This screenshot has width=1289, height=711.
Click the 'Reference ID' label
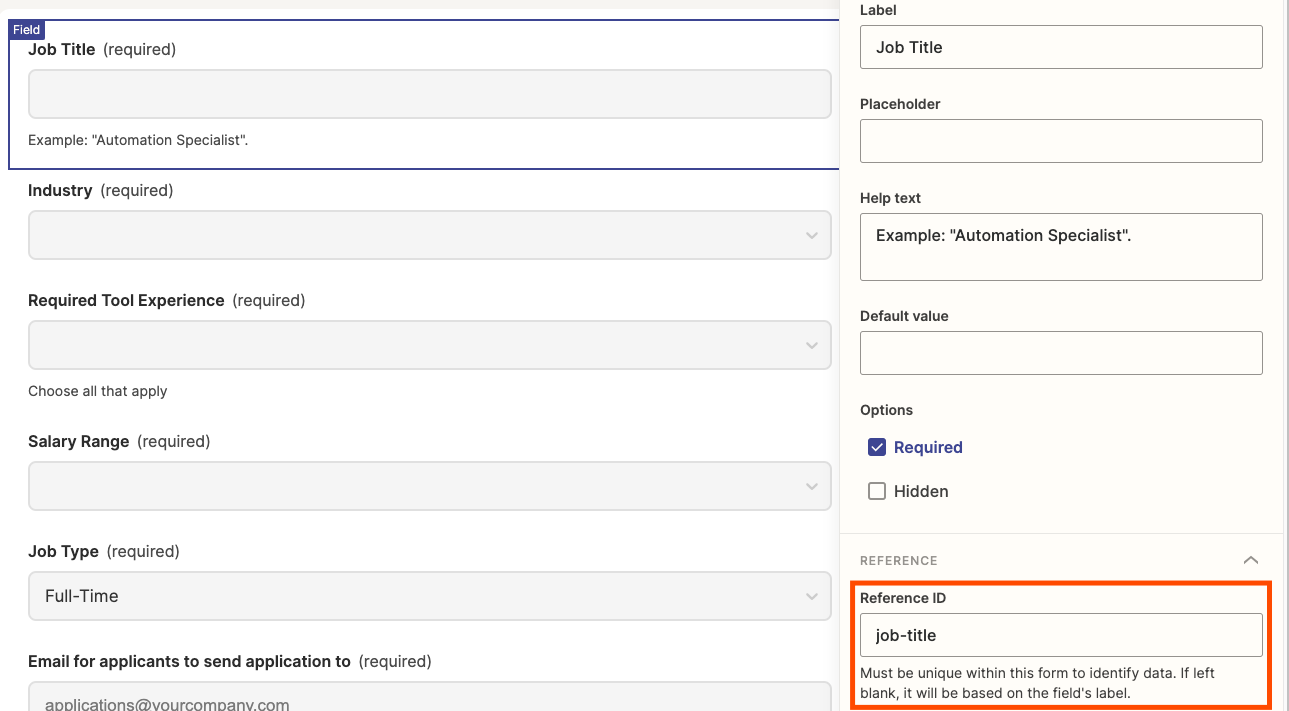click(x=903, y=598)
